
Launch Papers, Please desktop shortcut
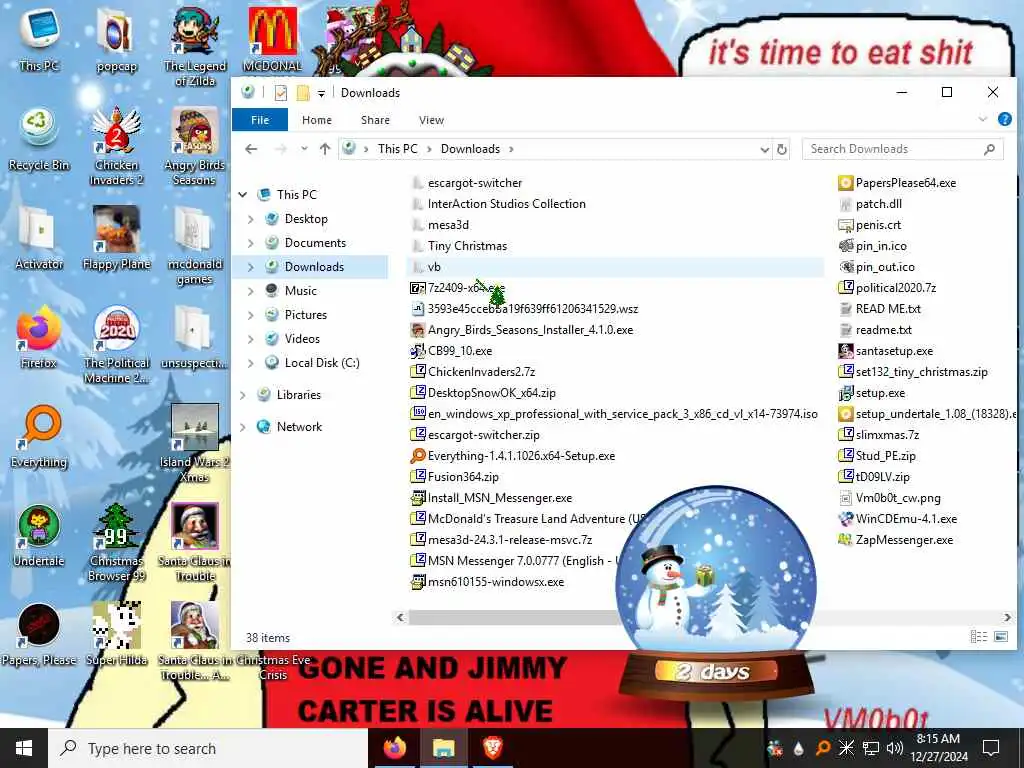pyautogui.click(x=39, y=635)
